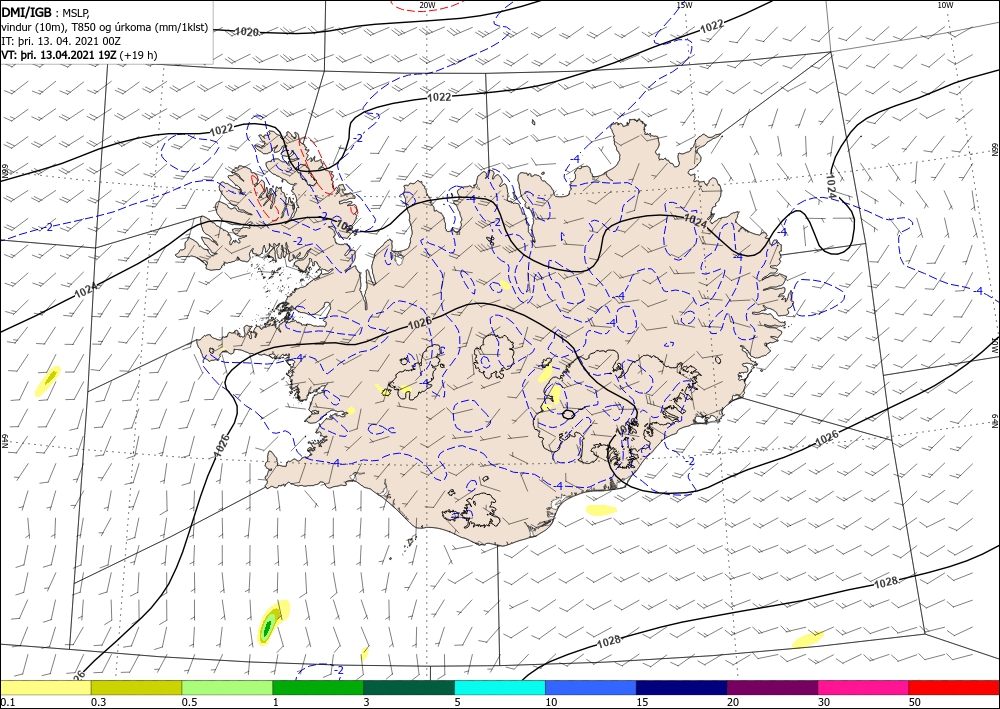Click the yellow 0.1–0.3 legend color band

pyautogui.click(x=45, y=687)
